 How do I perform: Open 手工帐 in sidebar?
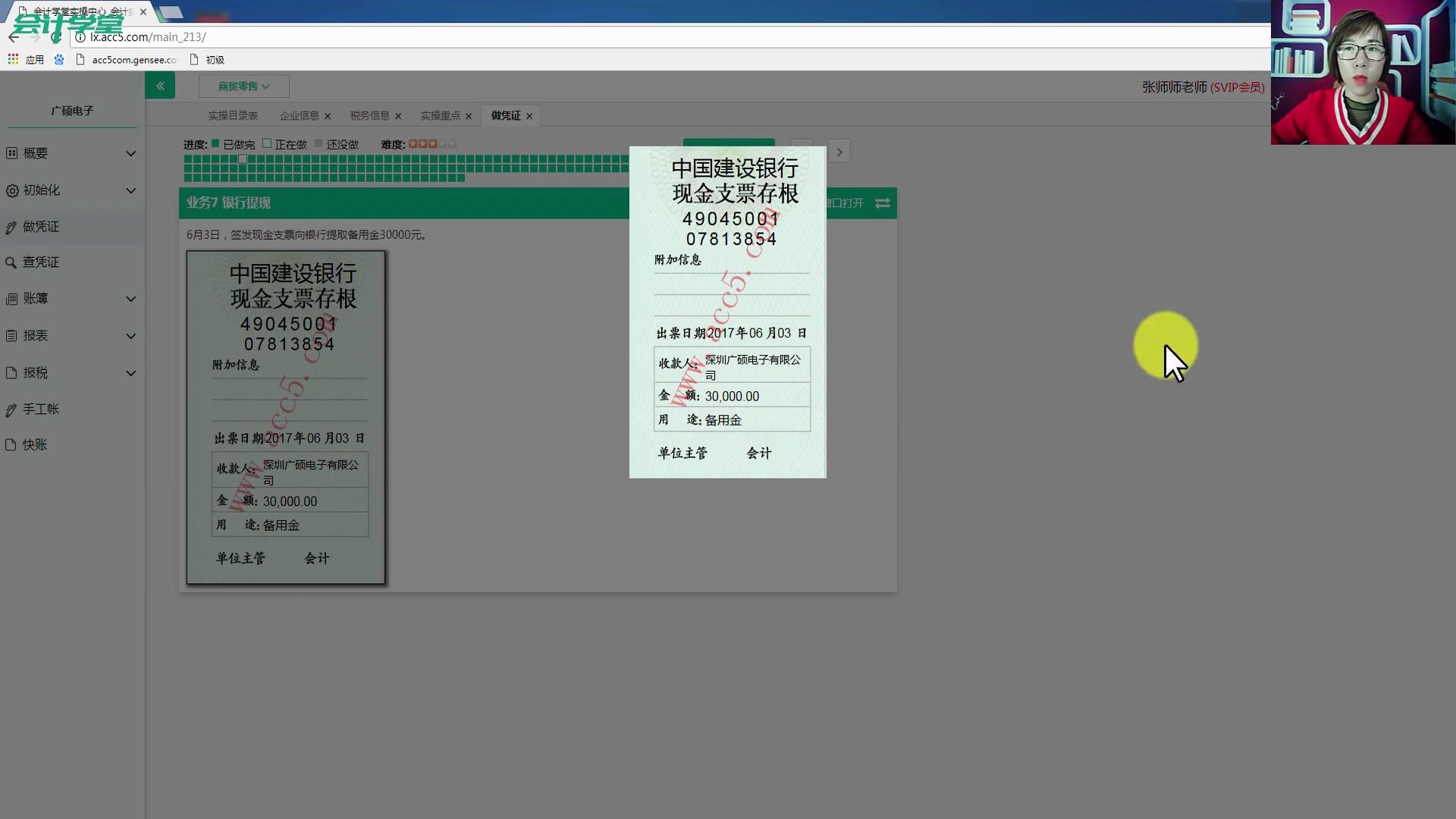coord(40,409)
